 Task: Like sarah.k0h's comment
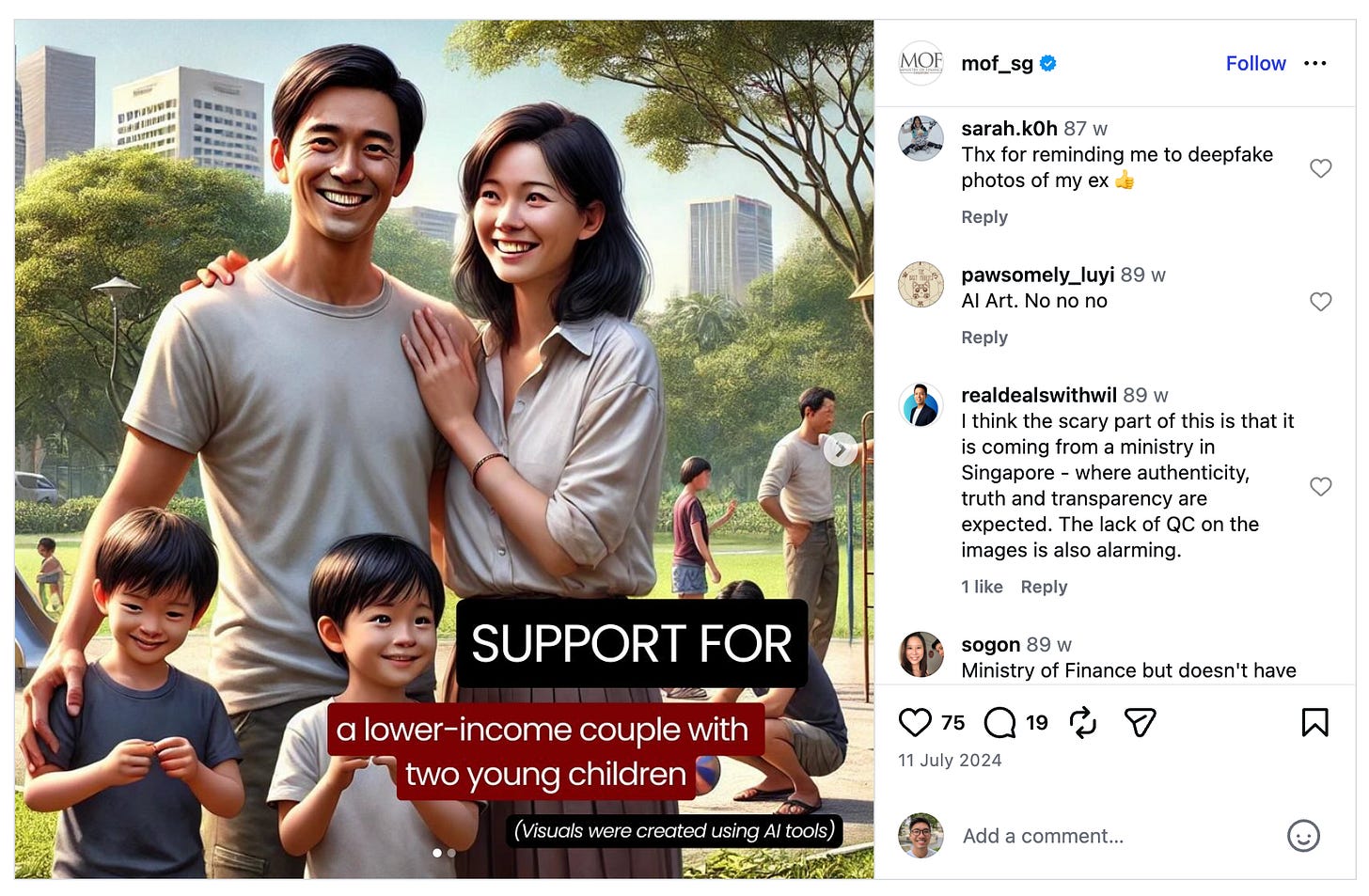point(1321,168)
